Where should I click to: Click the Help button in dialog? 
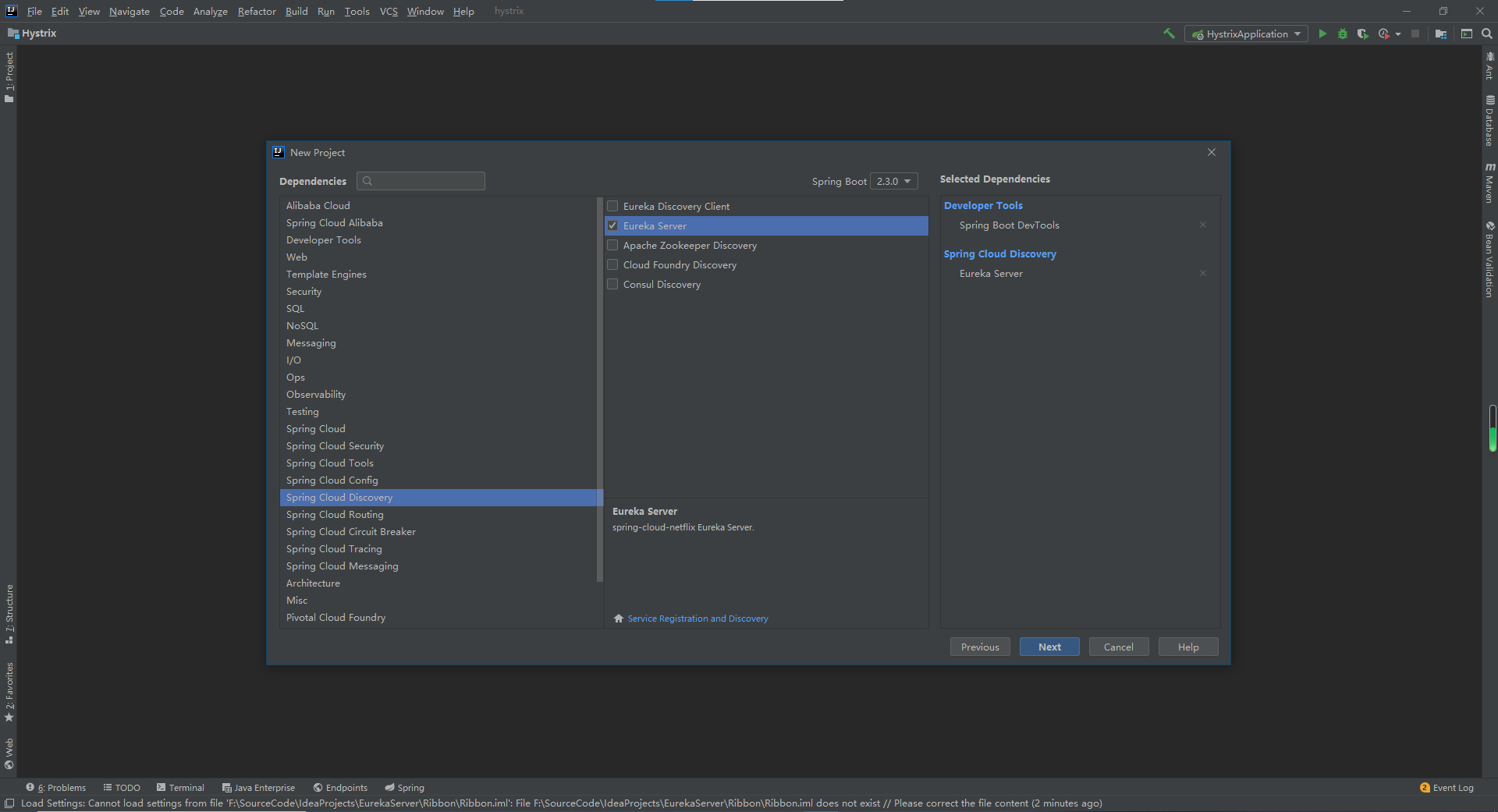click(x=1188, y=647)
